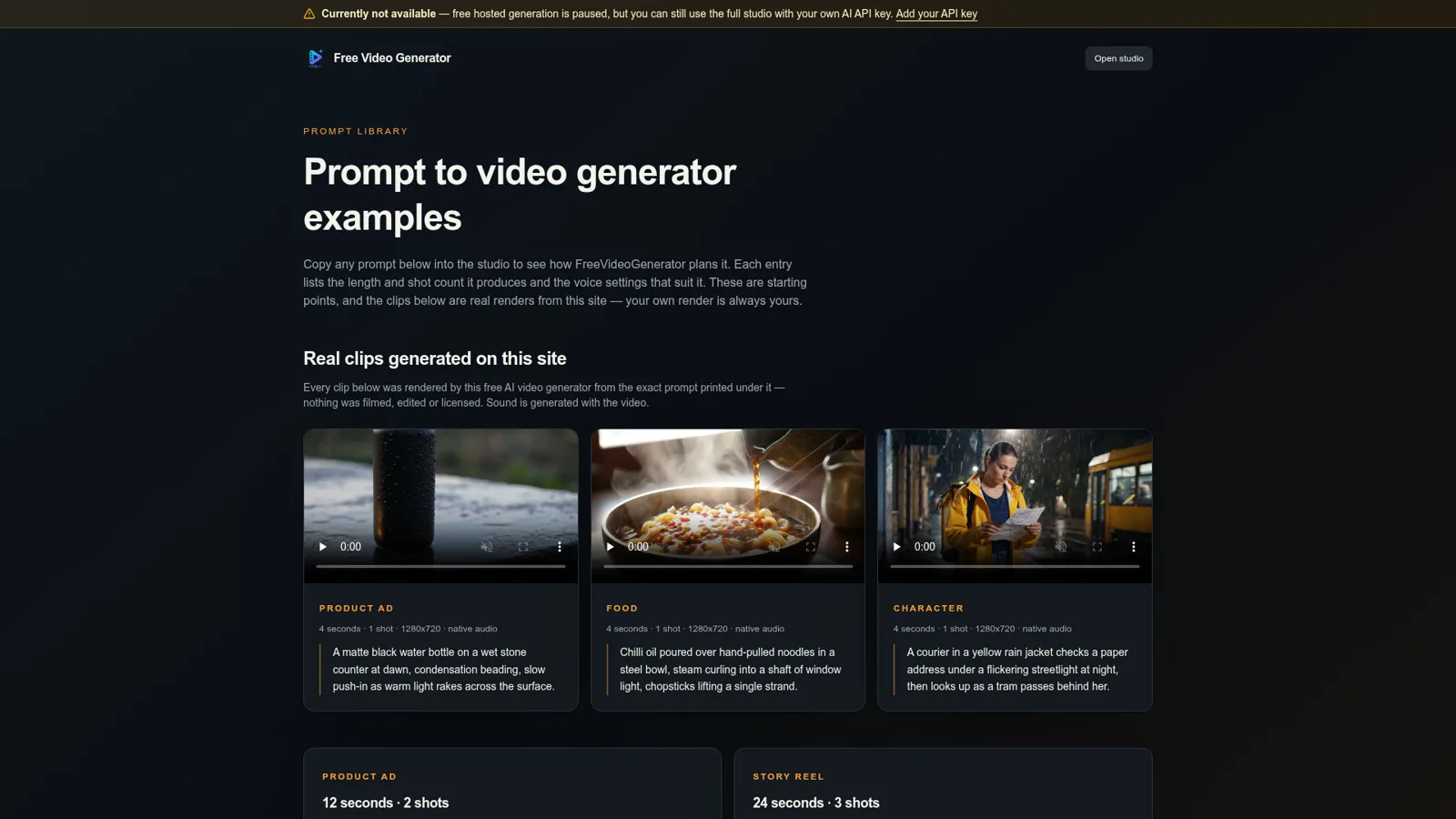Click the PROMPT LIBRARY label
Viewport: 1456px width, 819px height.
(356, 131)
